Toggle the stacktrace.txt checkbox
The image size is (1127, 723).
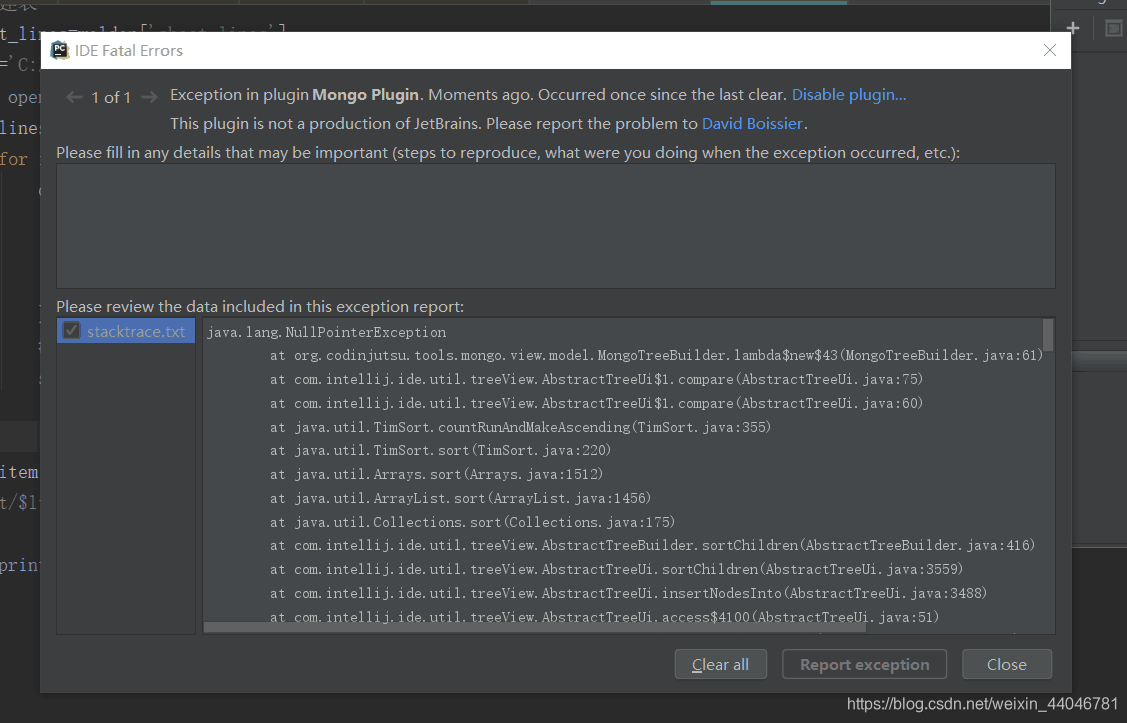(71, 331)
